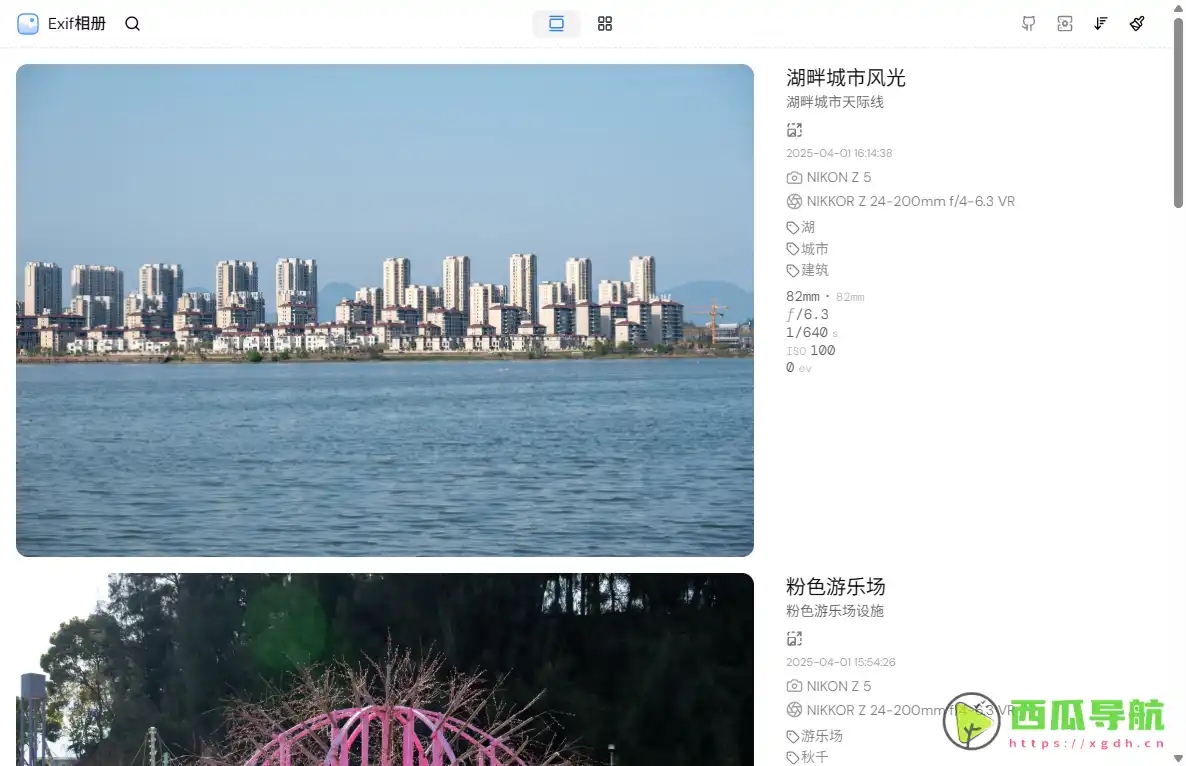Click the 湖畔城市天际线 subtitle

[835, 102]
